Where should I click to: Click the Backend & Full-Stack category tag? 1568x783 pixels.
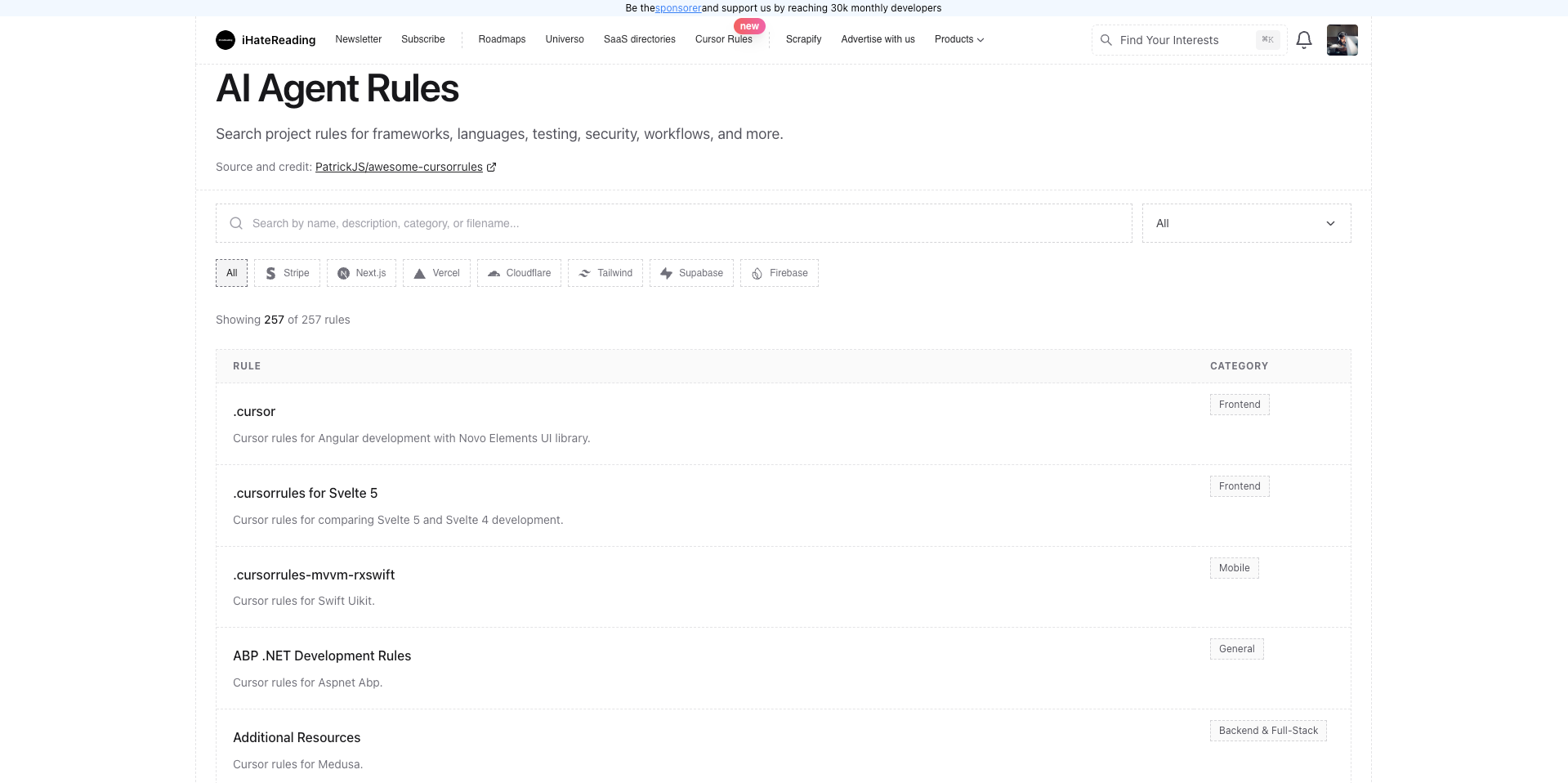1268,731
